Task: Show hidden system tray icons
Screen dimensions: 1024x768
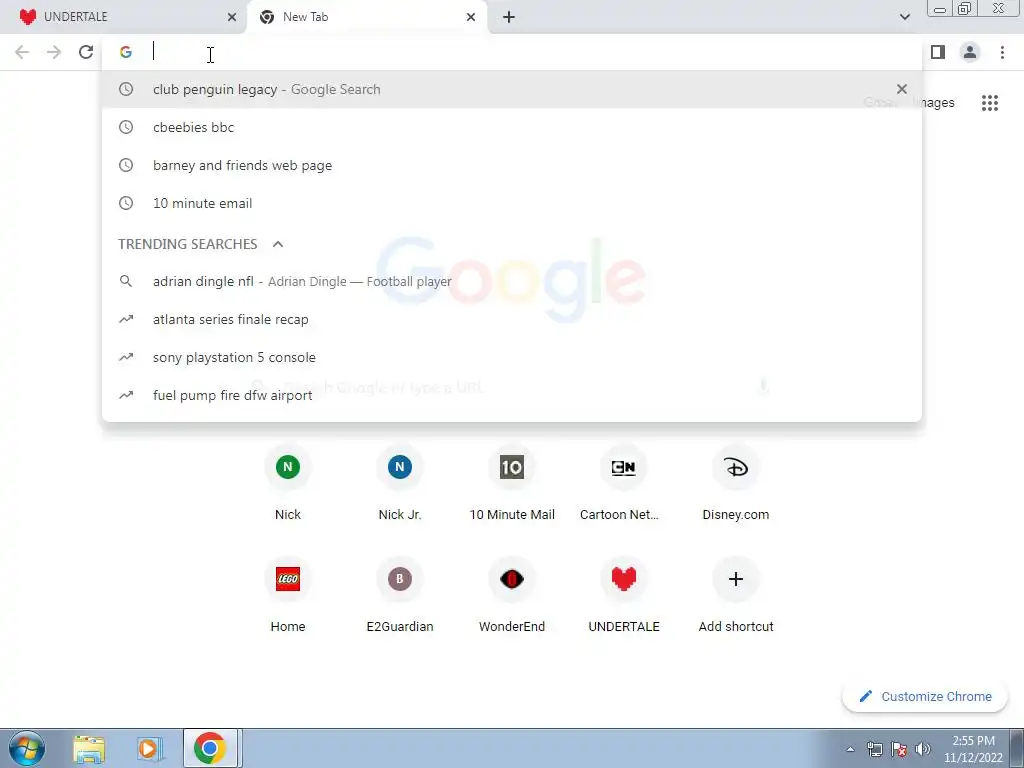Action: click(x=850, y=749)
